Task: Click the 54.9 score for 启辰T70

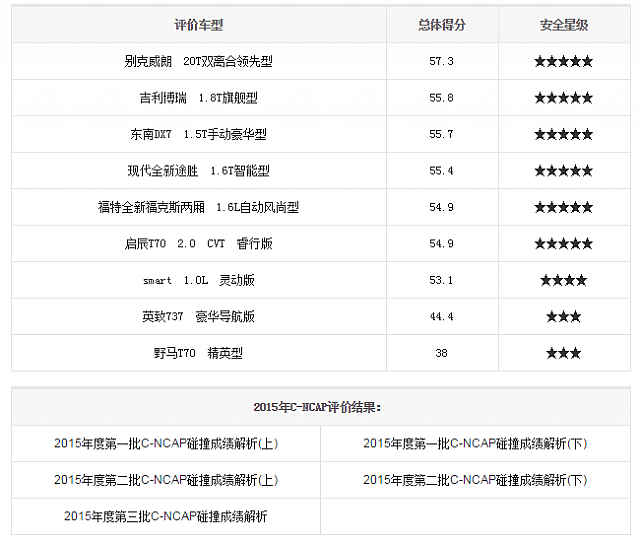Action: tap(441, 243)
